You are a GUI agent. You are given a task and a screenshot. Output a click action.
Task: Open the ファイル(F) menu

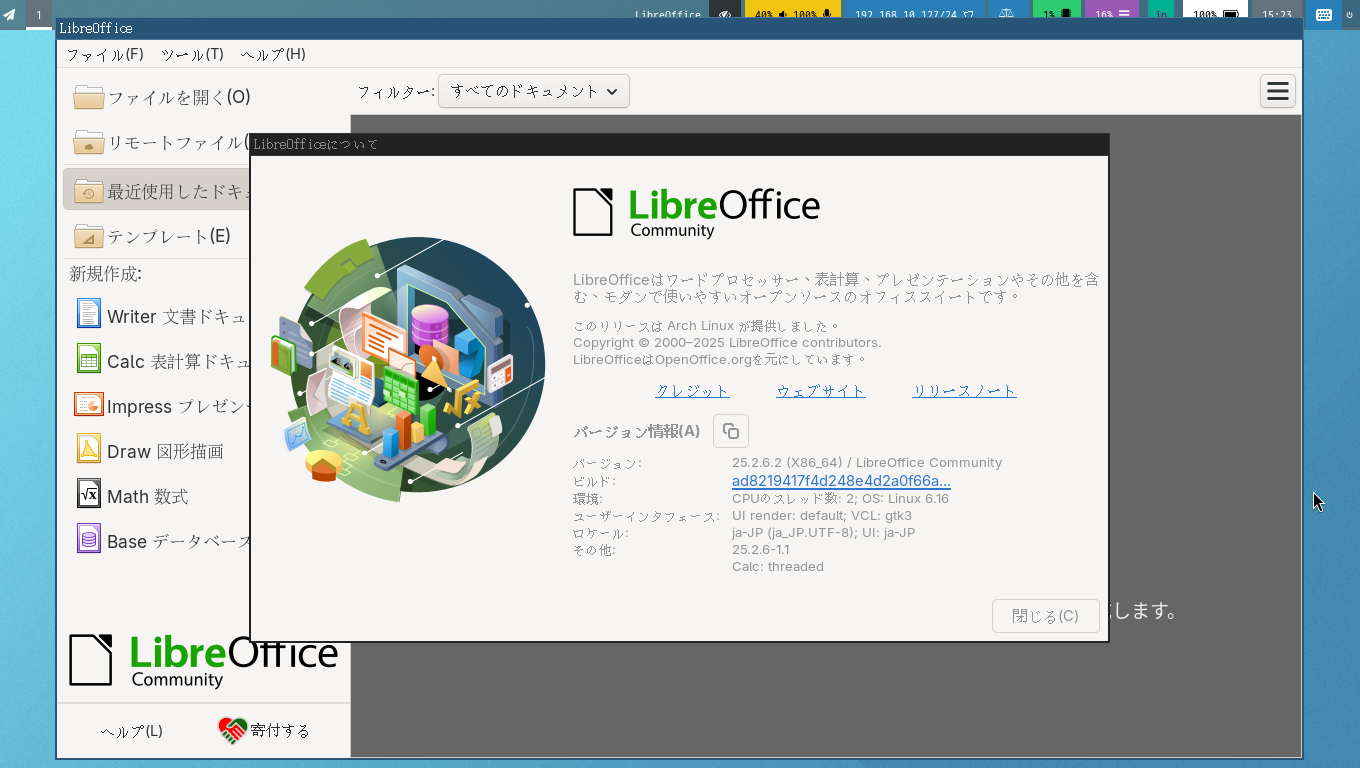click(105, 54)
